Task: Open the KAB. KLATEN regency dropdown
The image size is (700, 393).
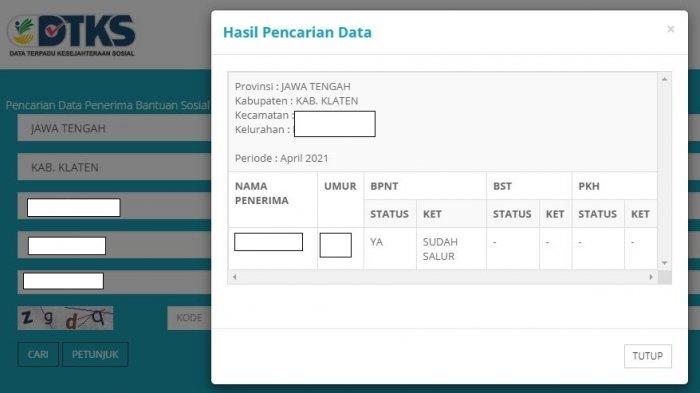Action: pos(114,167)
